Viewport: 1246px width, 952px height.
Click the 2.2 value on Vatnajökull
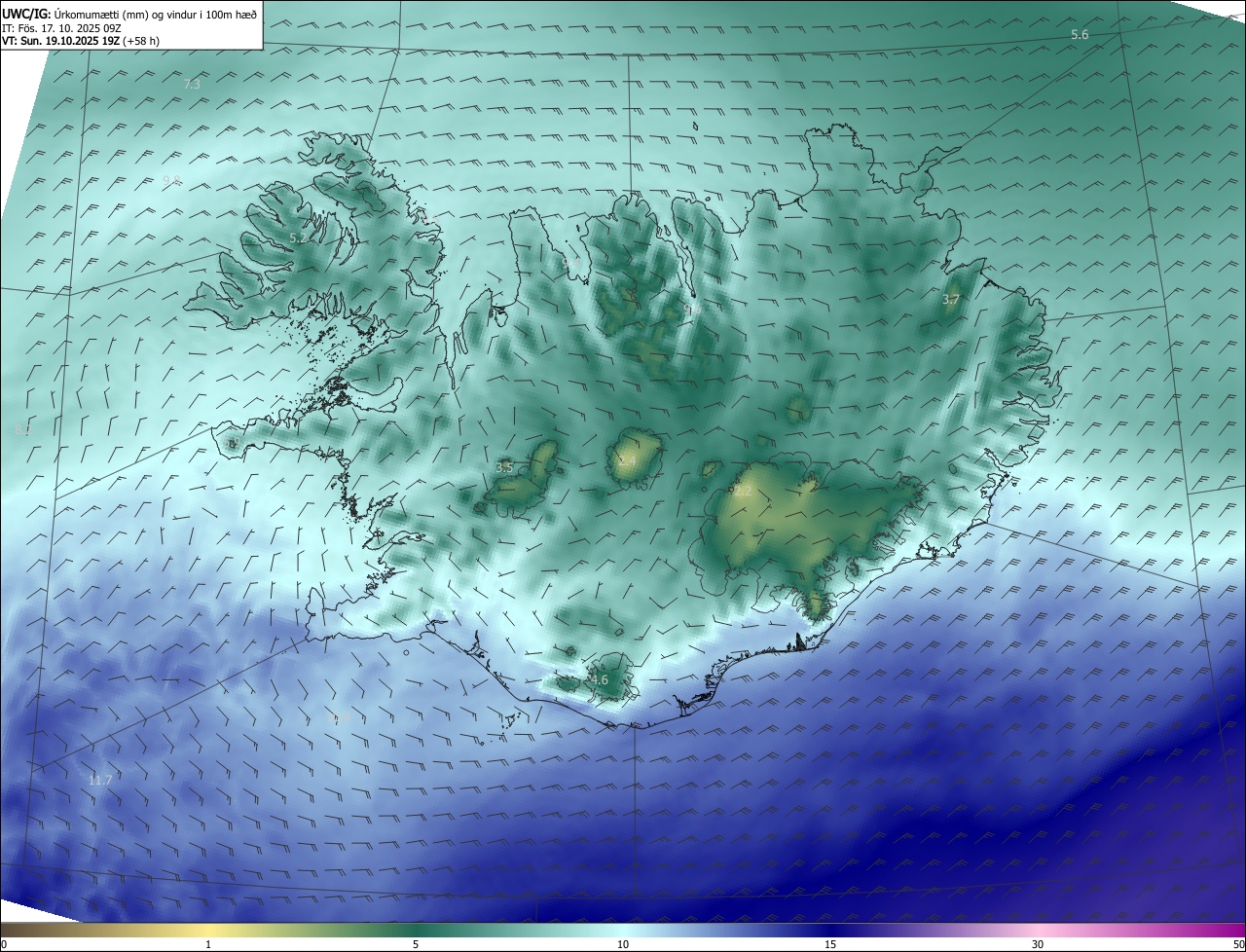click(743, 492)
